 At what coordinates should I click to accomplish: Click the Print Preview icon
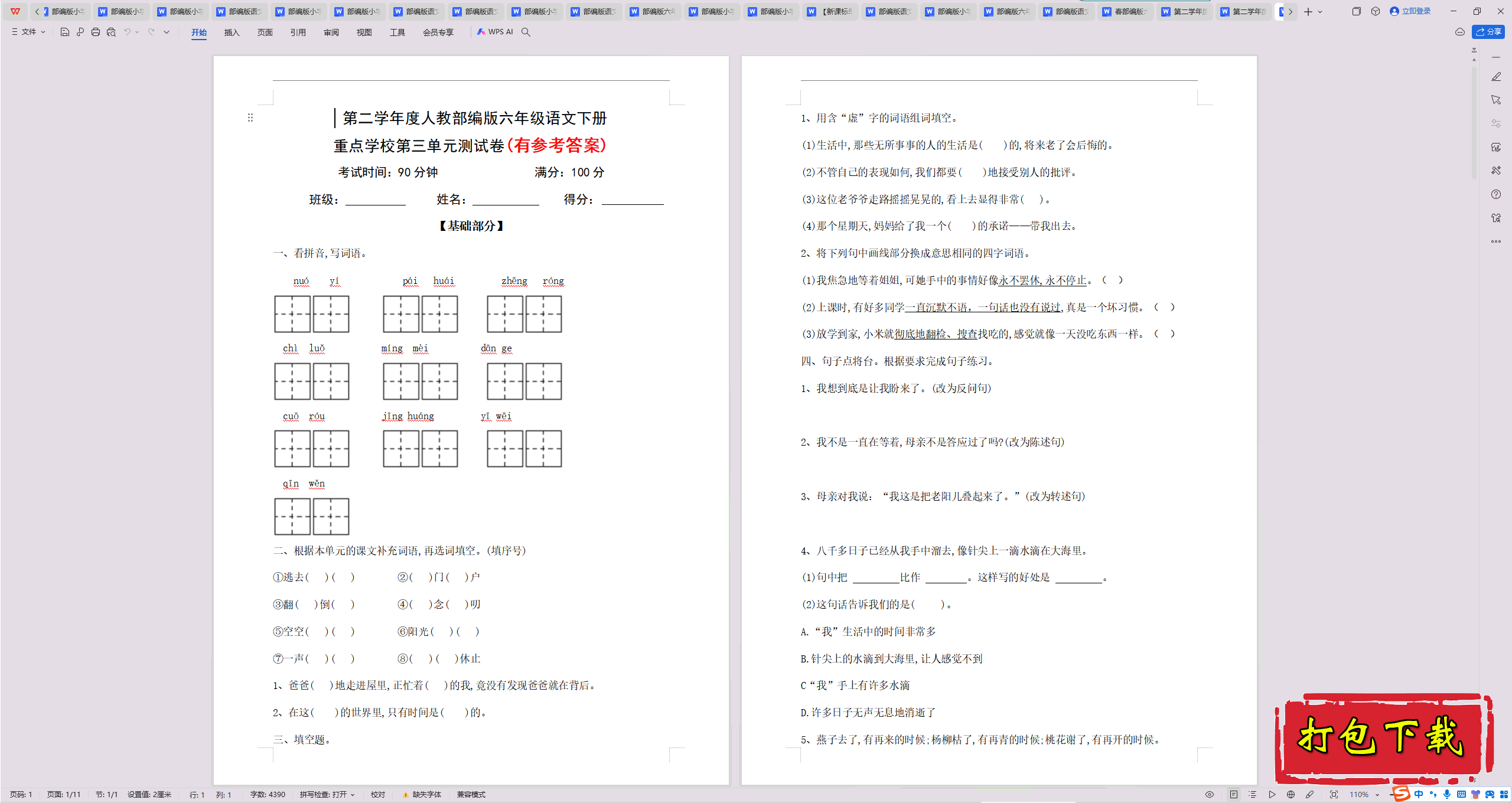pyautogui.click(x=111, y=32)
